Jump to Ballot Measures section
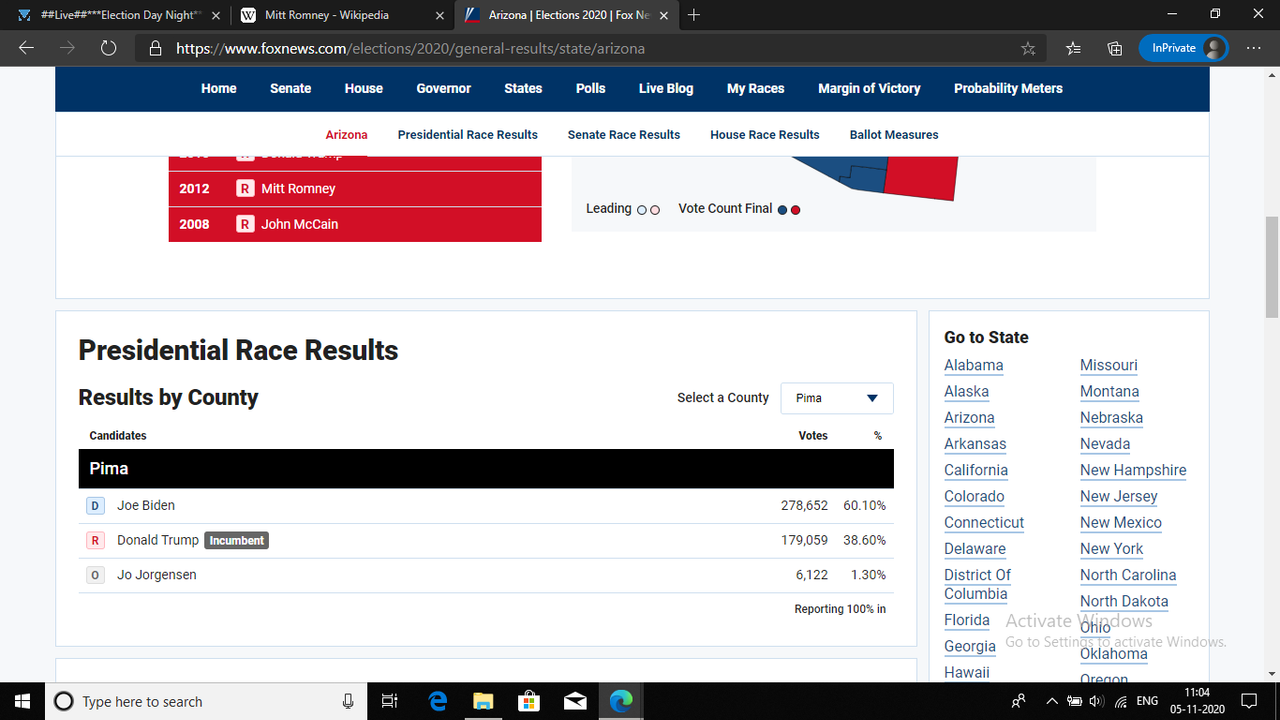The height and width of the screenshot is (720, 1280). point(894,134)
